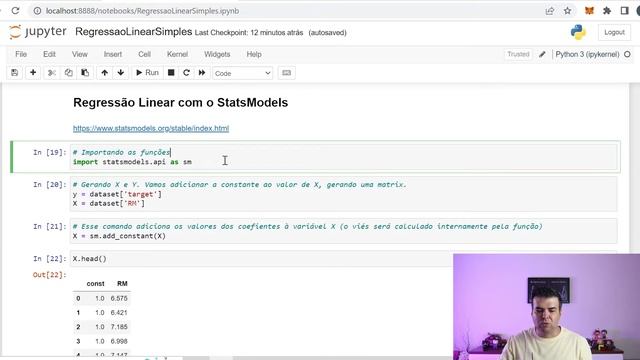
Task: Click the browser address bar URL
Action: [x=142, y=11]
